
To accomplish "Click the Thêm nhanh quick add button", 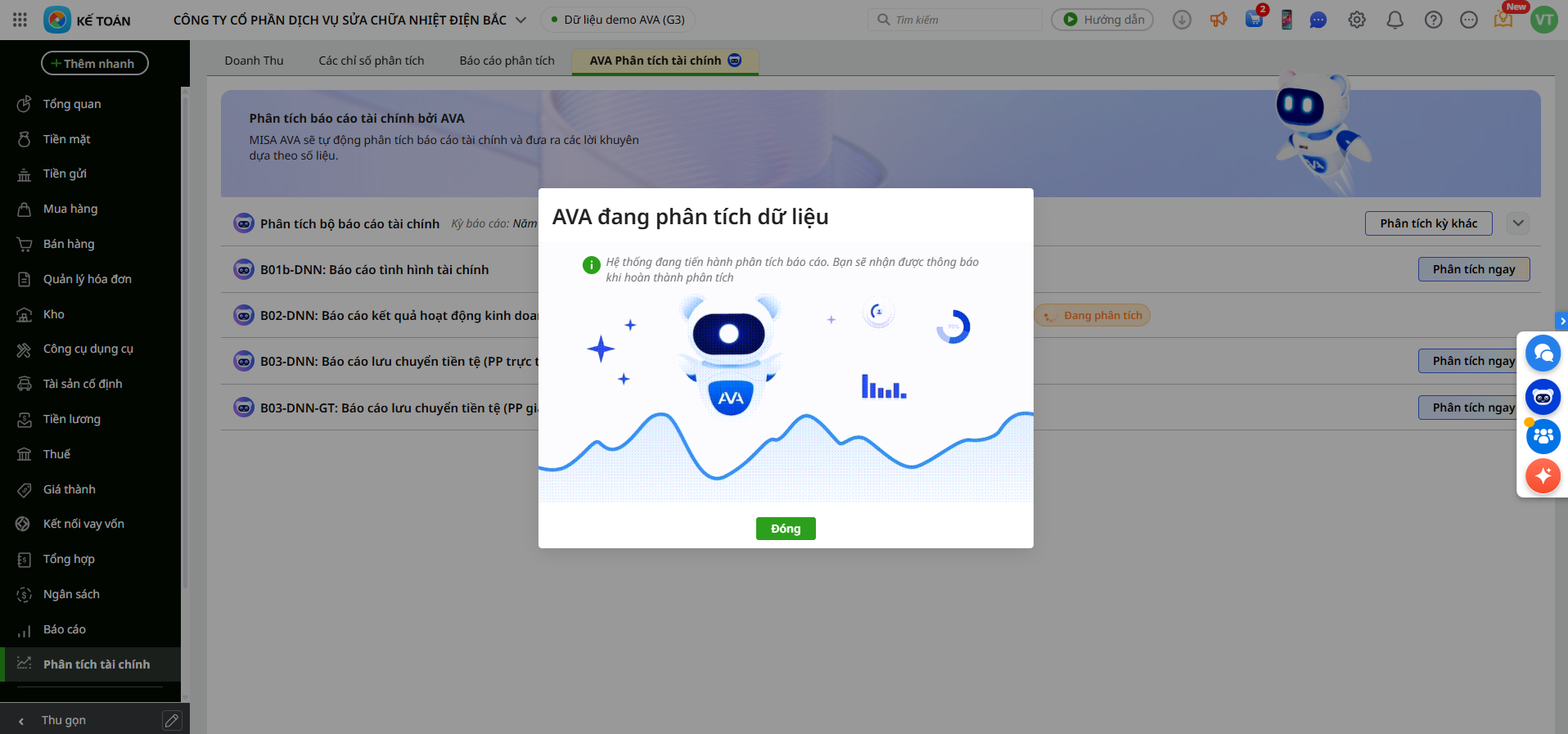I will tap(94, 63).
